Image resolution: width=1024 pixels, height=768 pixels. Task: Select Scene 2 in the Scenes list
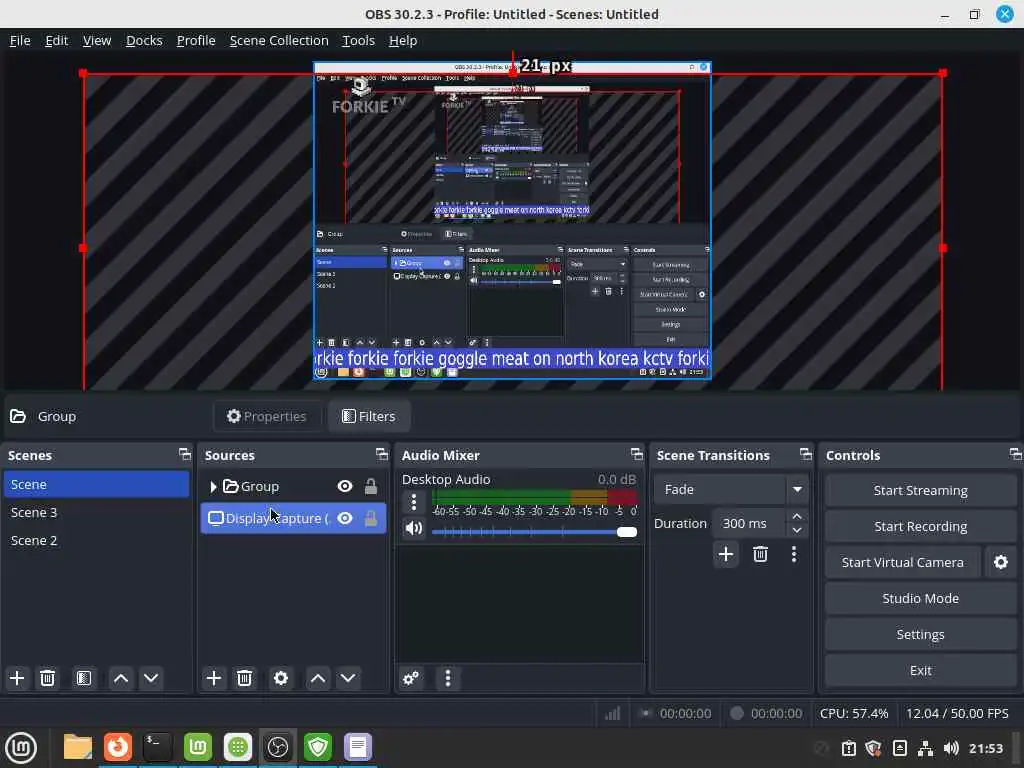click(96, 540)
